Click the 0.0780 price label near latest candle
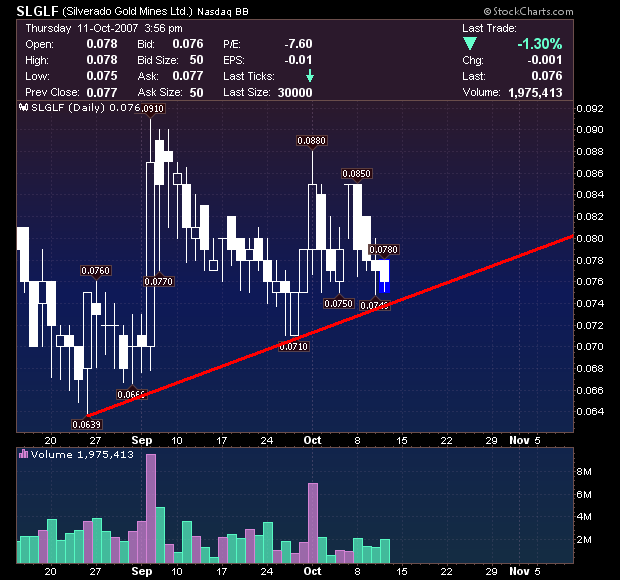Image resolution: width=620 pixels, height=580 pixels. (384, 249)
